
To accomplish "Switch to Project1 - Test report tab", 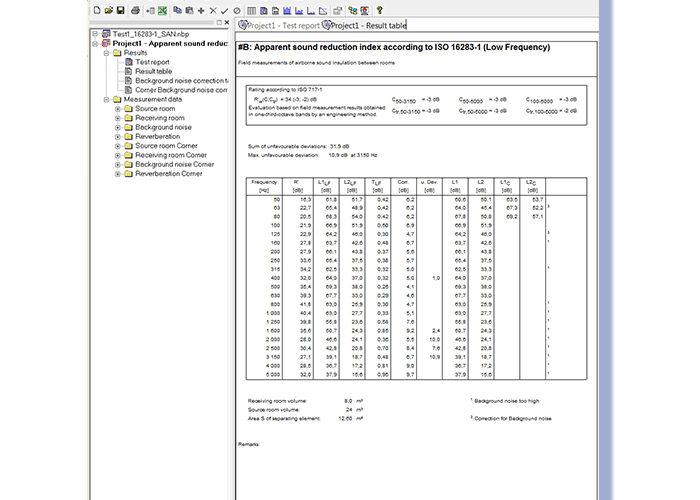I will tap(279, 25).
